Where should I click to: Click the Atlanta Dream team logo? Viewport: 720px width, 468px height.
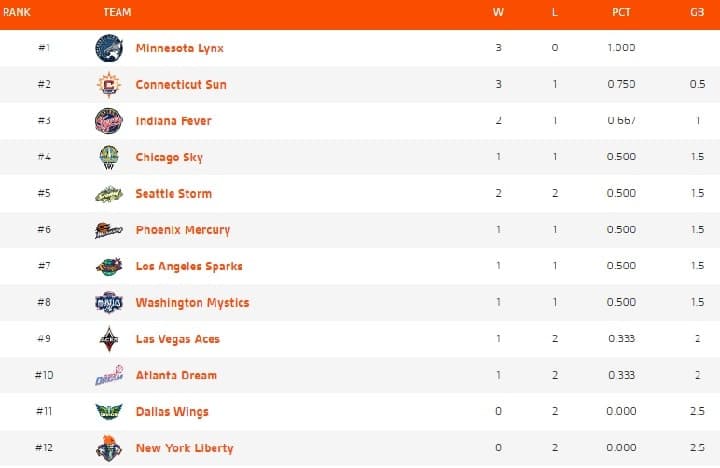pyautogui.click(x=108, y=375)
